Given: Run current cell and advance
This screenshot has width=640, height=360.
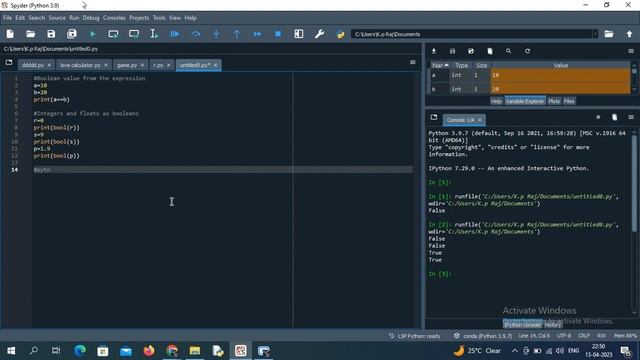Looking at the screenshot, I should (x=134, y=34).
